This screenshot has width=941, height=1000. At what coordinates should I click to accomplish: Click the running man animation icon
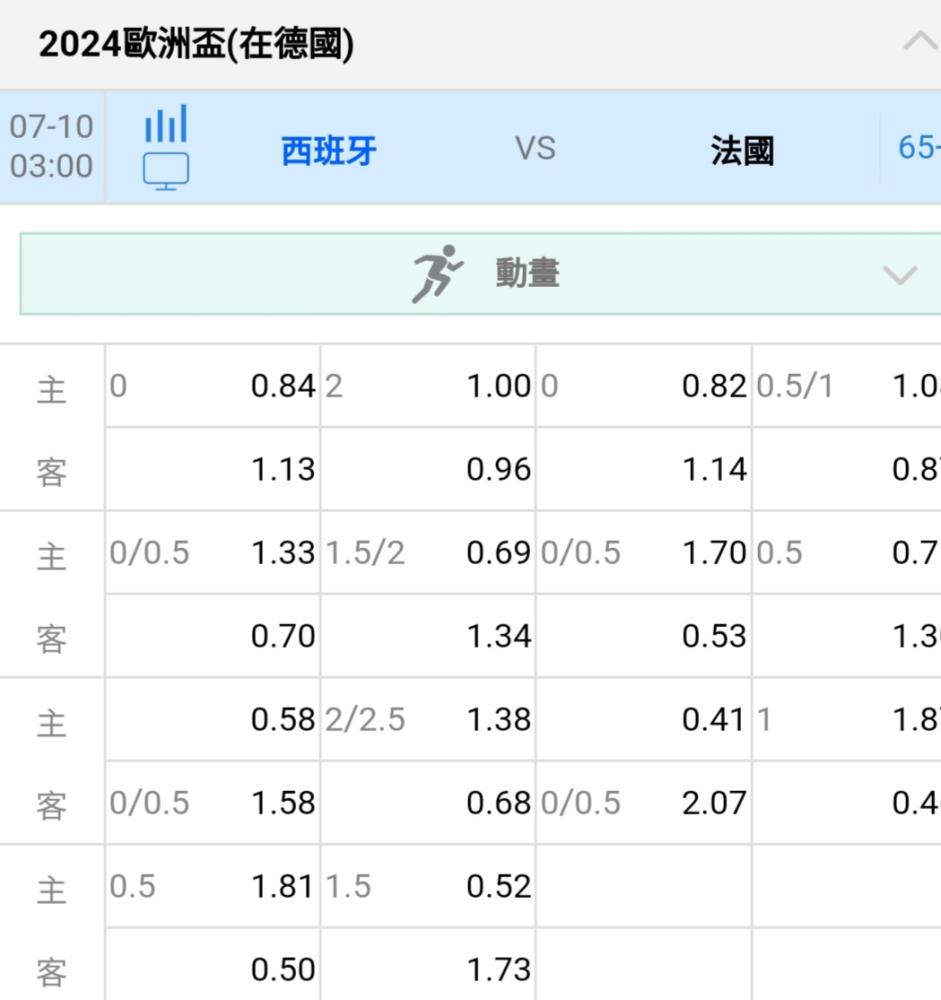pos(437,273)
